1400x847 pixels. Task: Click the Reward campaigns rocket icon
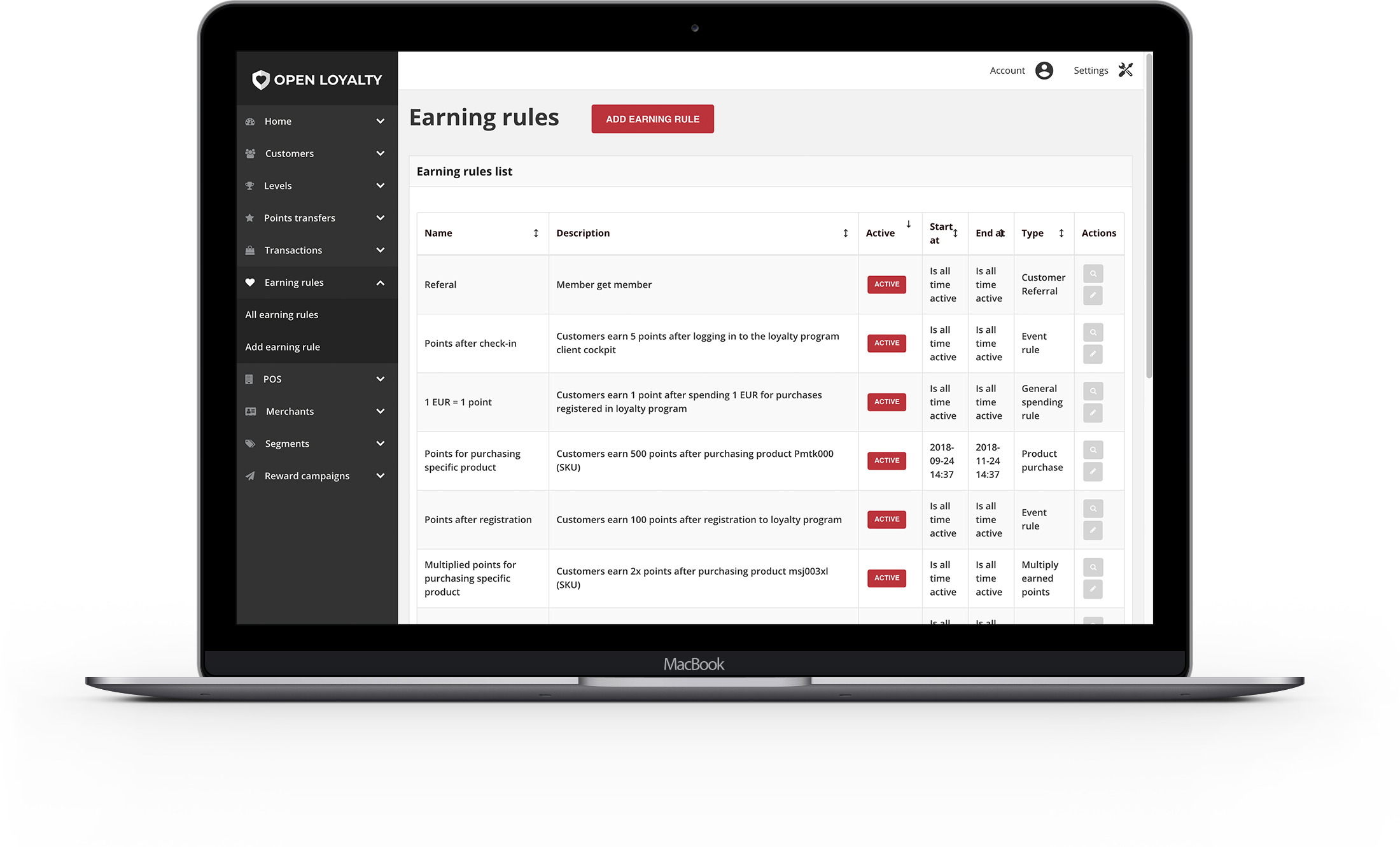[251, 475]
